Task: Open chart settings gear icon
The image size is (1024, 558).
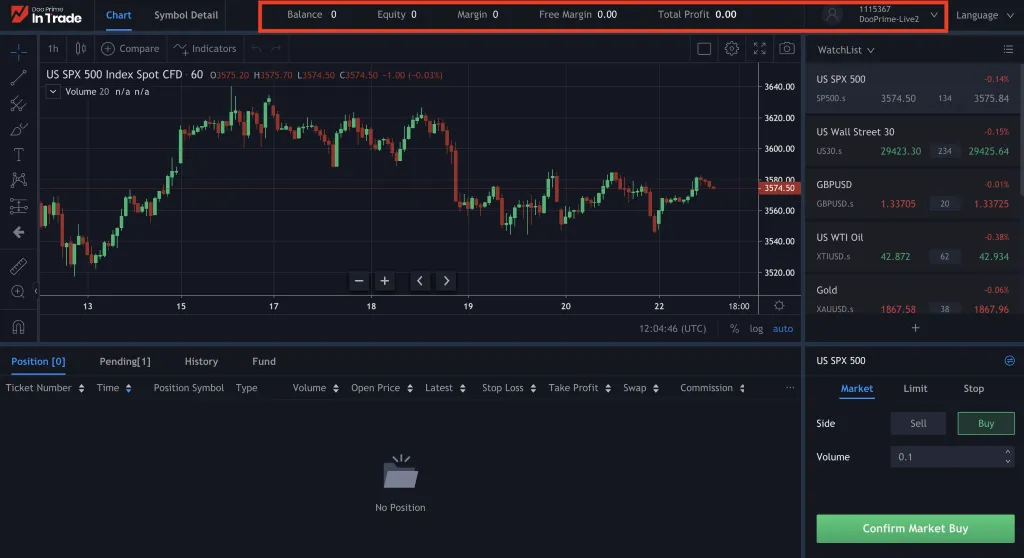Action: [731, 48]
